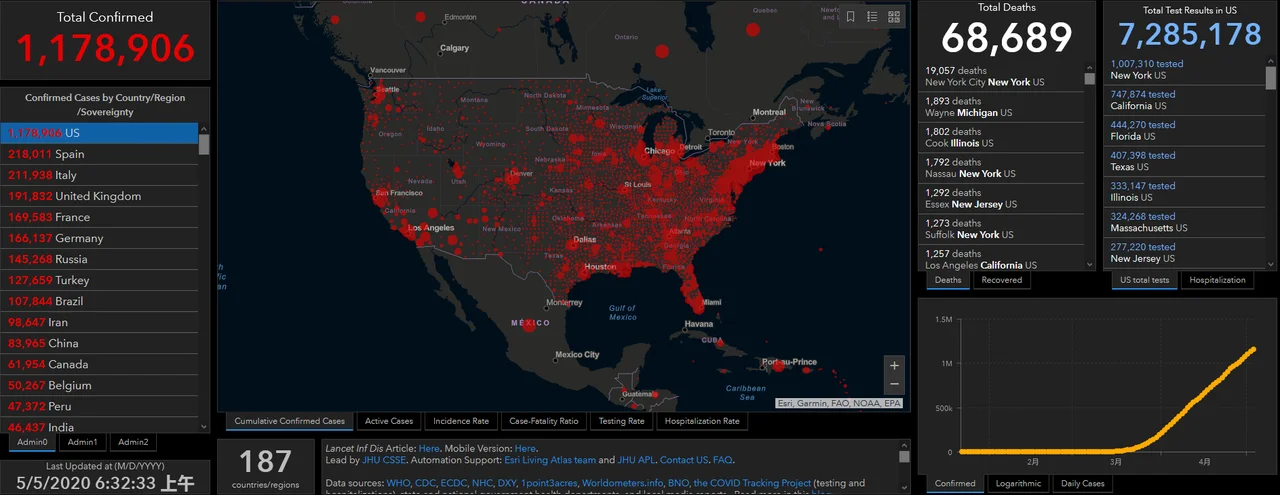The height and width of the screenshot is (495, 1280).
Task: Open the Lancet article Here link
Action: pos(429,449)
